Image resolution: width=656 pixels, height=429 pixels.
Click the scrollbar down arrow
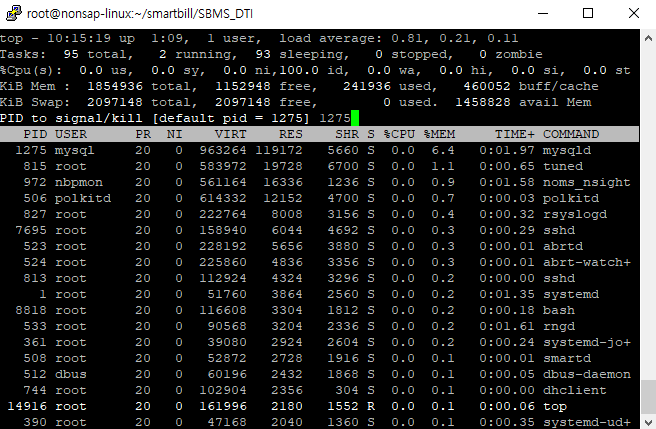click(x=648, y=421)
